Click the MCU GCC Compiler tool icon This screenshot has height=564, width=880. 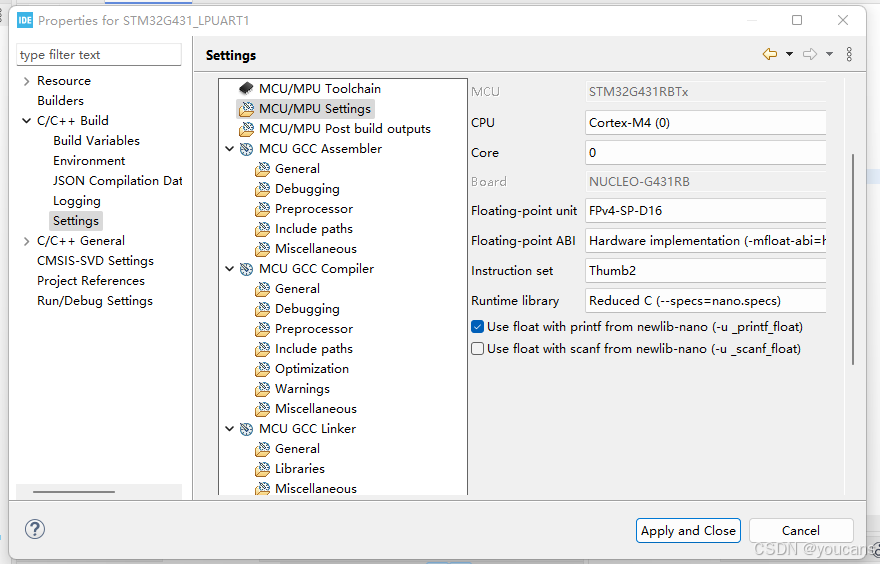246,269
